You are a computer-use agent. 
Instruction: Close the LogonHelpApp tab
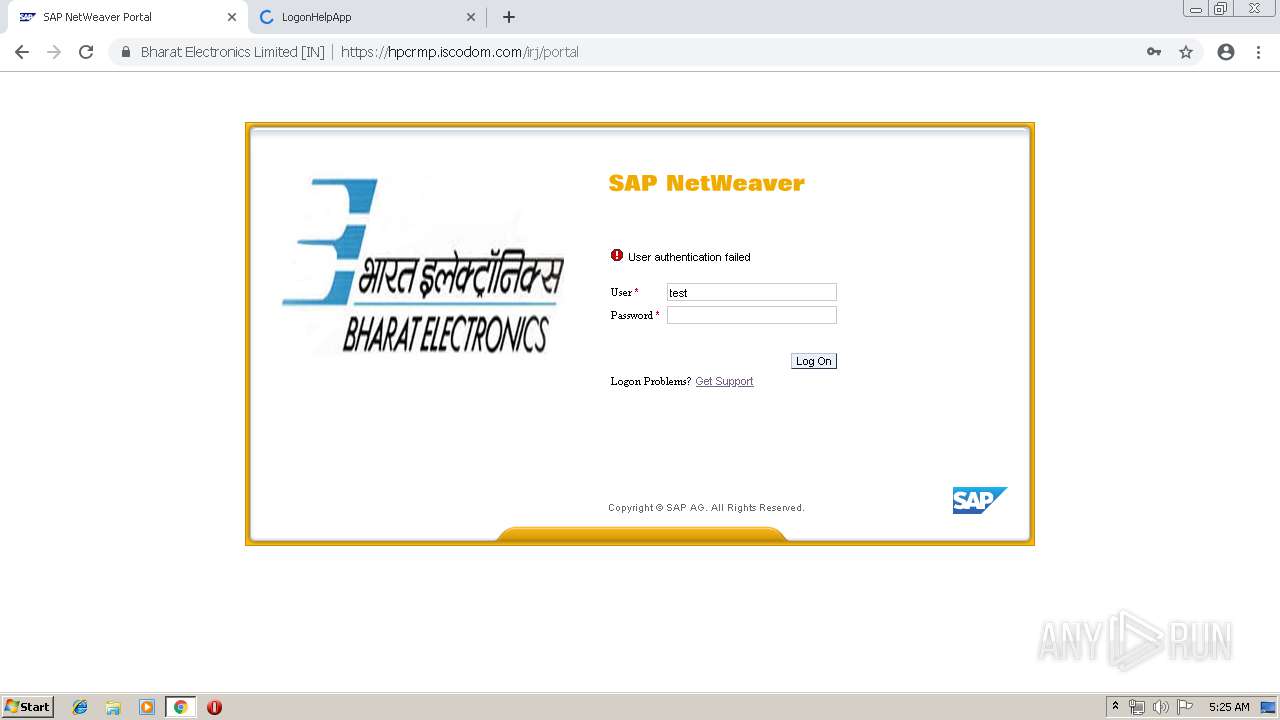click(x=471, y=17)
